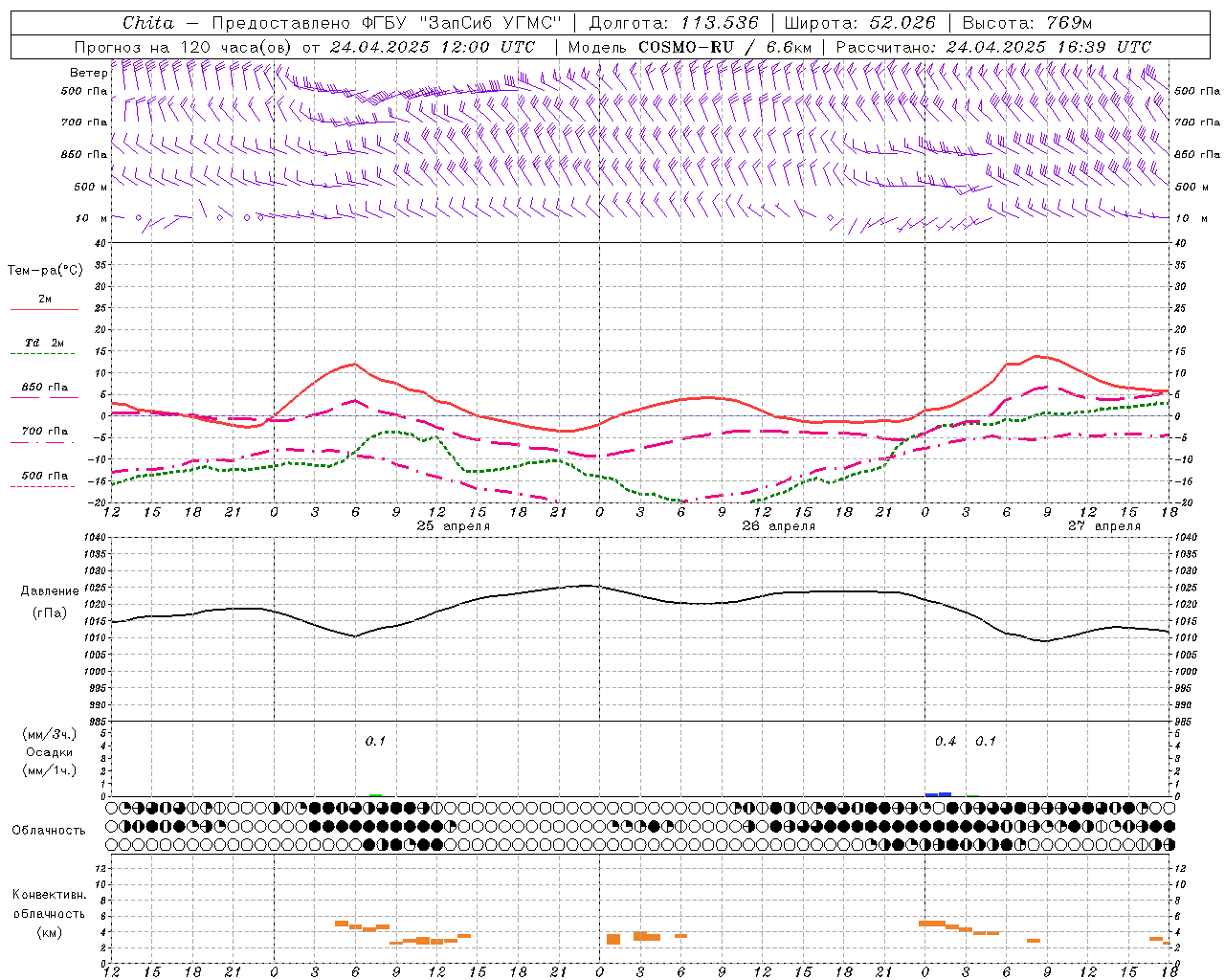
Task: Click the "0.1" precipitation value on 25 April
Action: pos(375,741)
